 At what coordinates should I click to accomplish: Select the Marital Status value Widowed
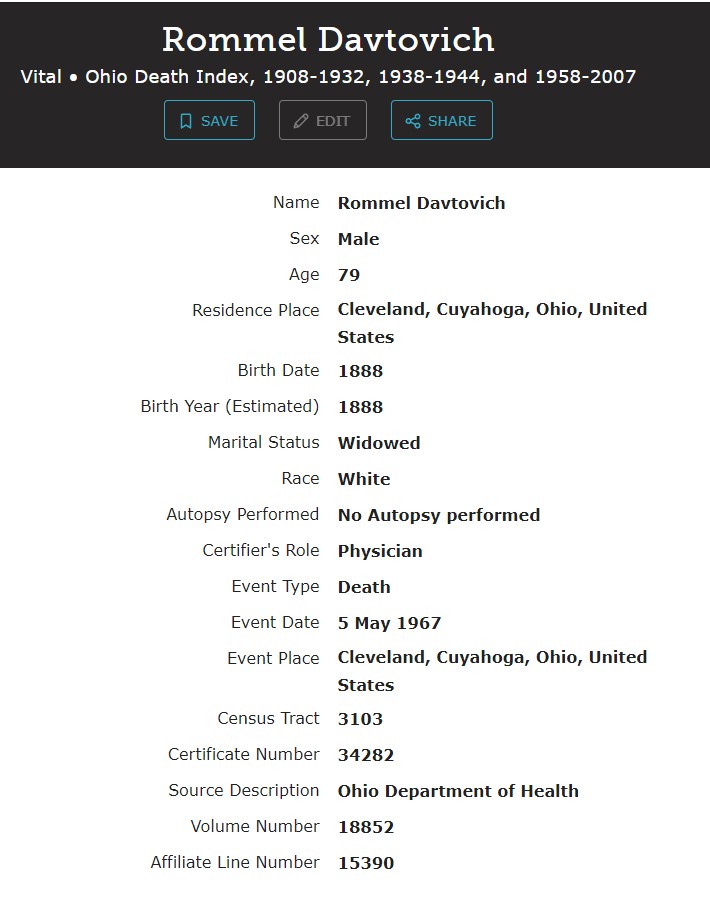tap(379, 443)
